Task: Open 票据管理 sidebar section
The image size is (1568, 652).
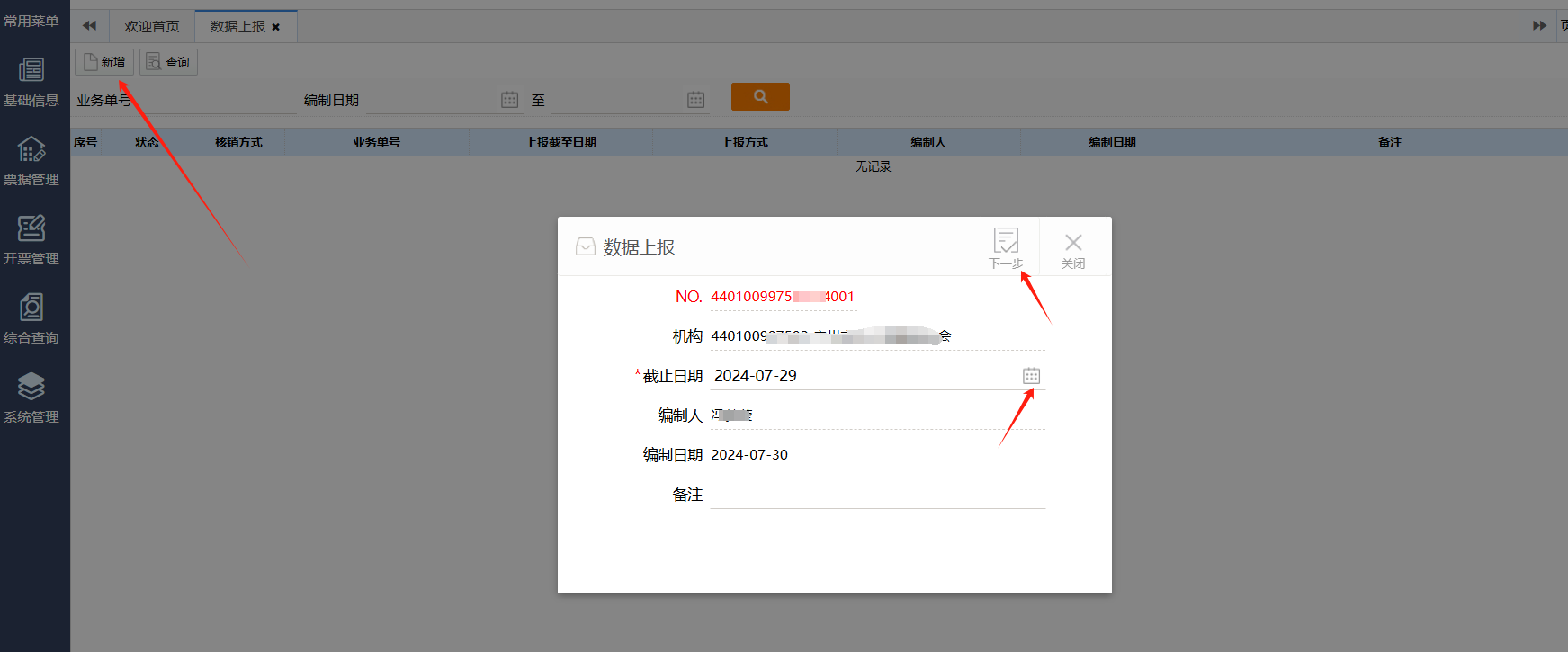Action: [x=31, y=160]
